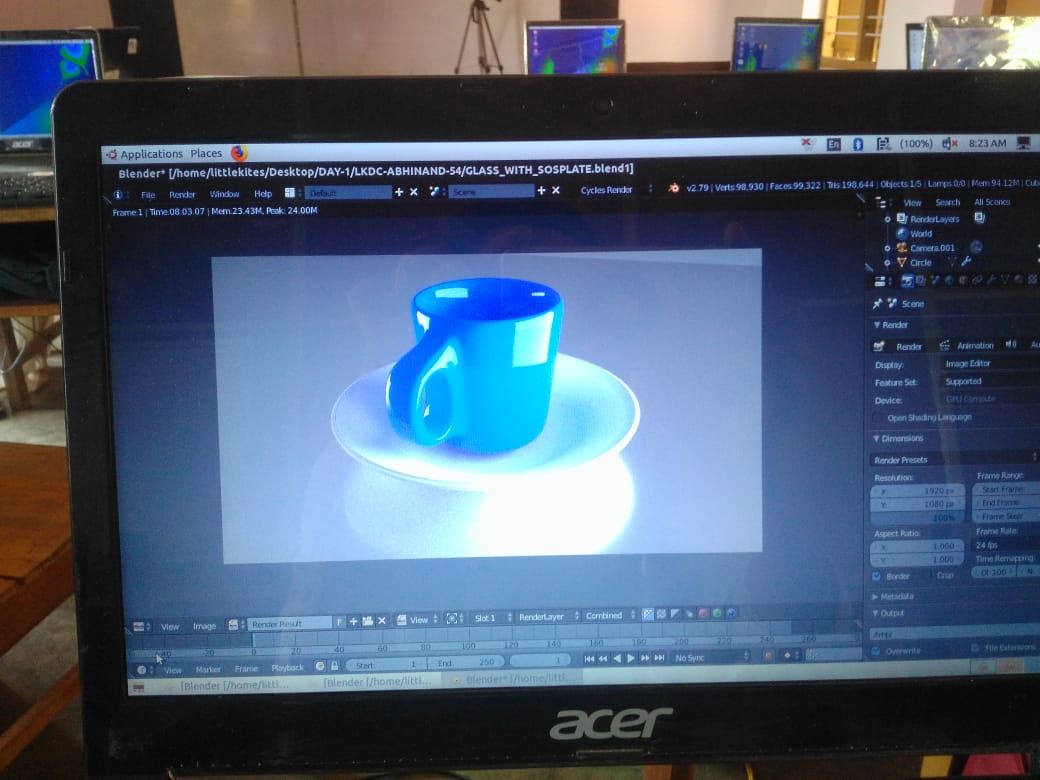1040x780 pixels.
Task: Click the Blender logo in the info header
Action: point(674,188)
